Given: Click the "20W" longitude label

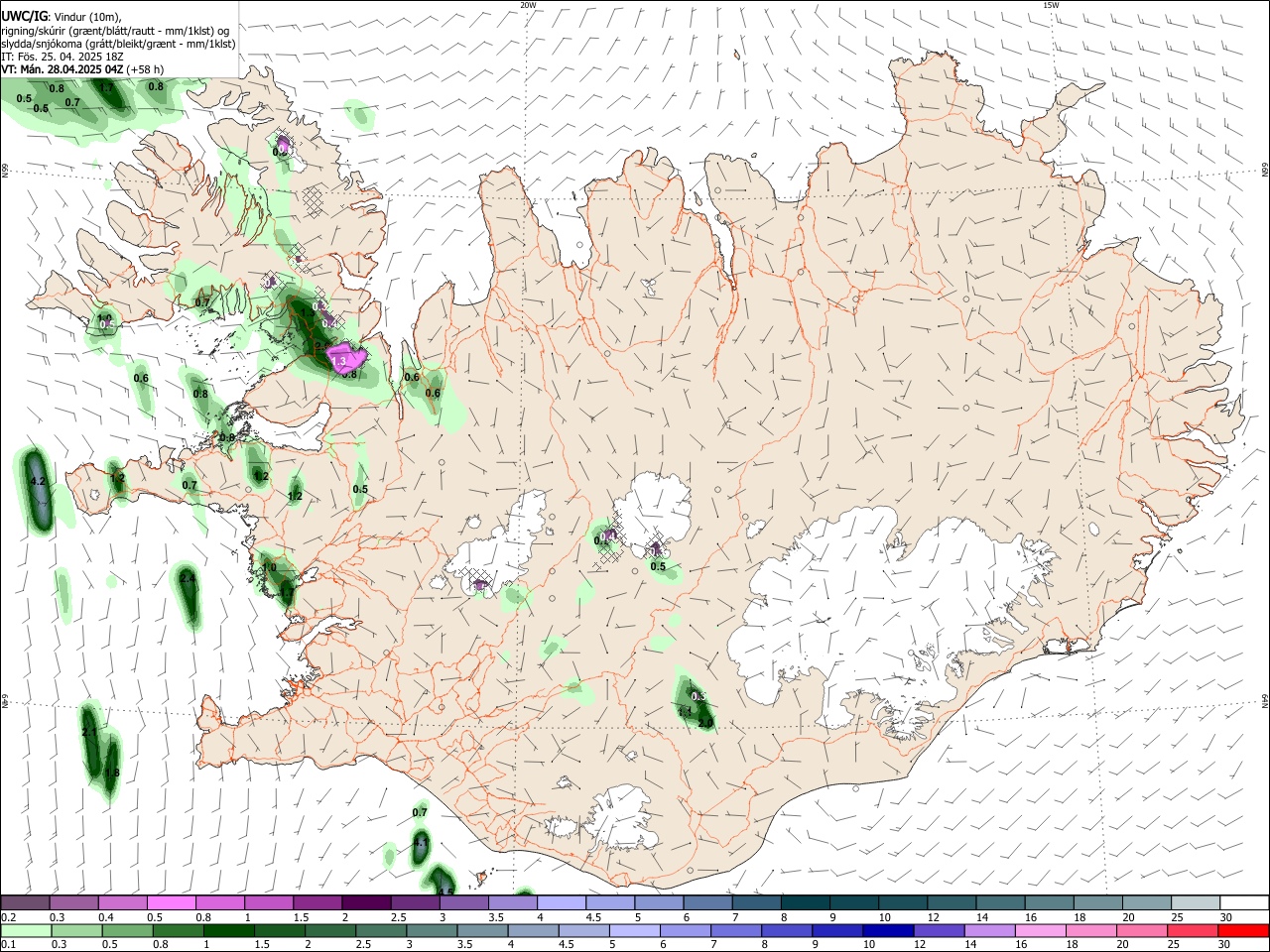Looking at the screenshot, I should tap(528, 5).
